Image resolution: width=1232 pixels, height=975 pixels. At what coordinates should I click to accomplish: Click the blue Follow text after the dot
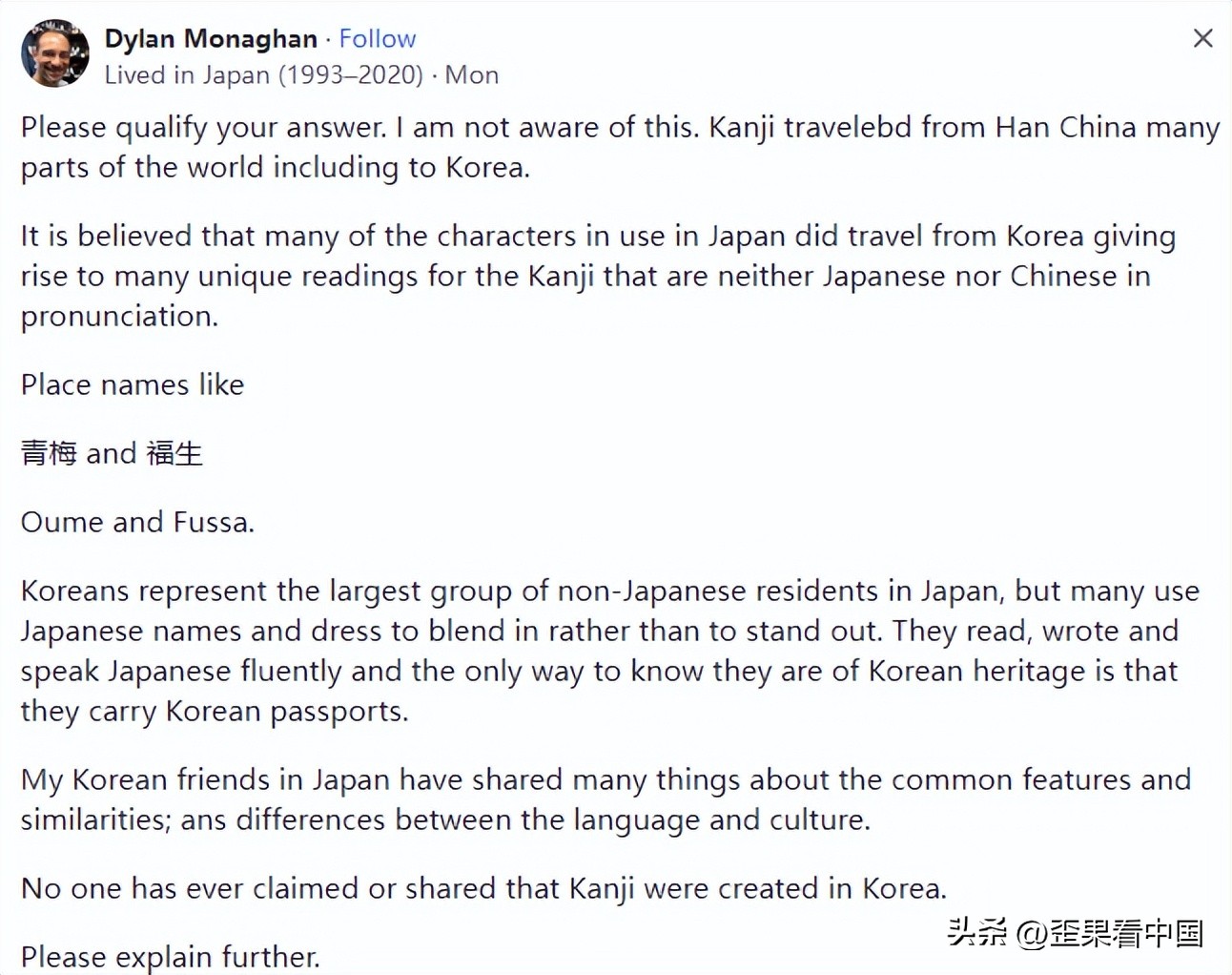(378, 38)
